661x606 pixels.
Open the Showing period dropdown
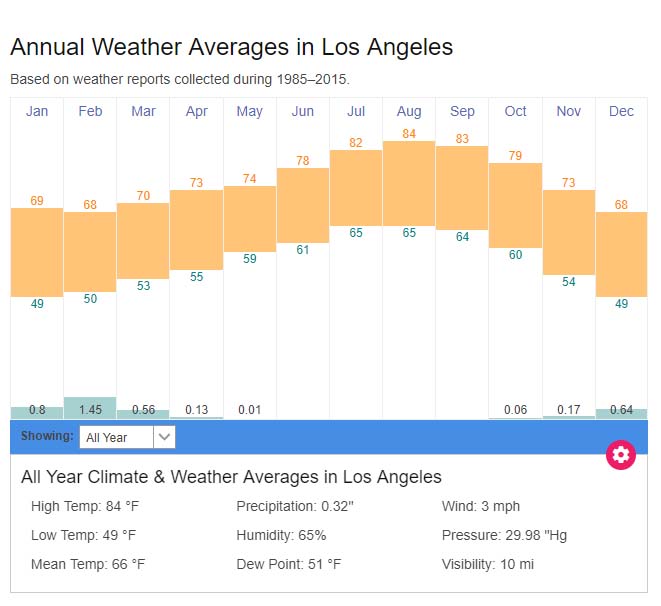pyautogui.click(x=127, y=437)
